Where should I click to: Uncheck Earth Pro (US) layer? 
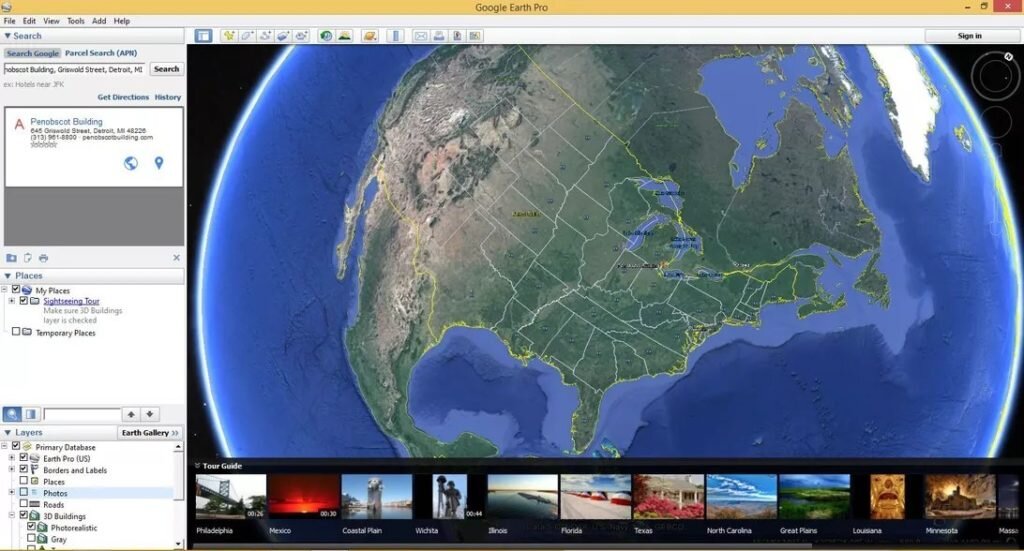[x=24, y=458]
